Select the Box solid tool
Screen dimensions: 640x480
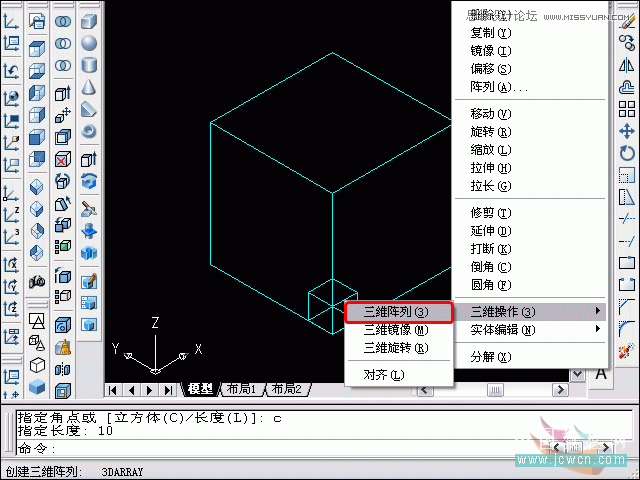point(89,21)
